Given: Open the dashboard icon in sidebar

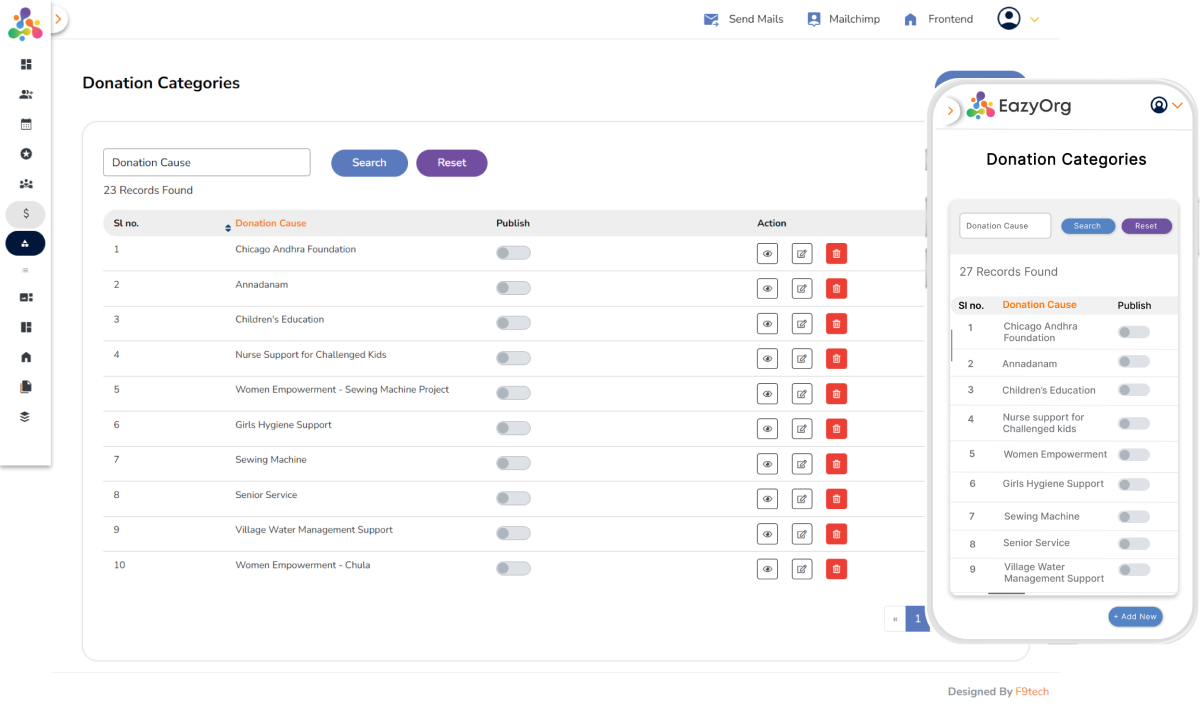Looking at the screenshot, I should 26,65.
